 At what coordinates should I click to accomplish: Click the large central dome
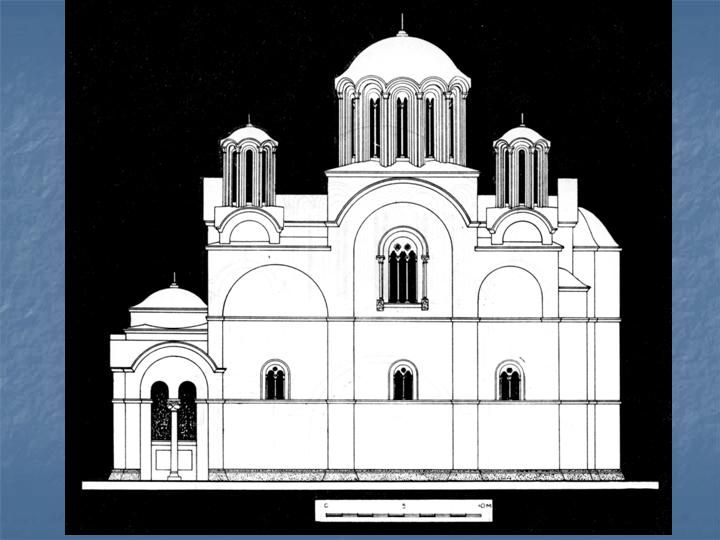(x=402, y=60)
